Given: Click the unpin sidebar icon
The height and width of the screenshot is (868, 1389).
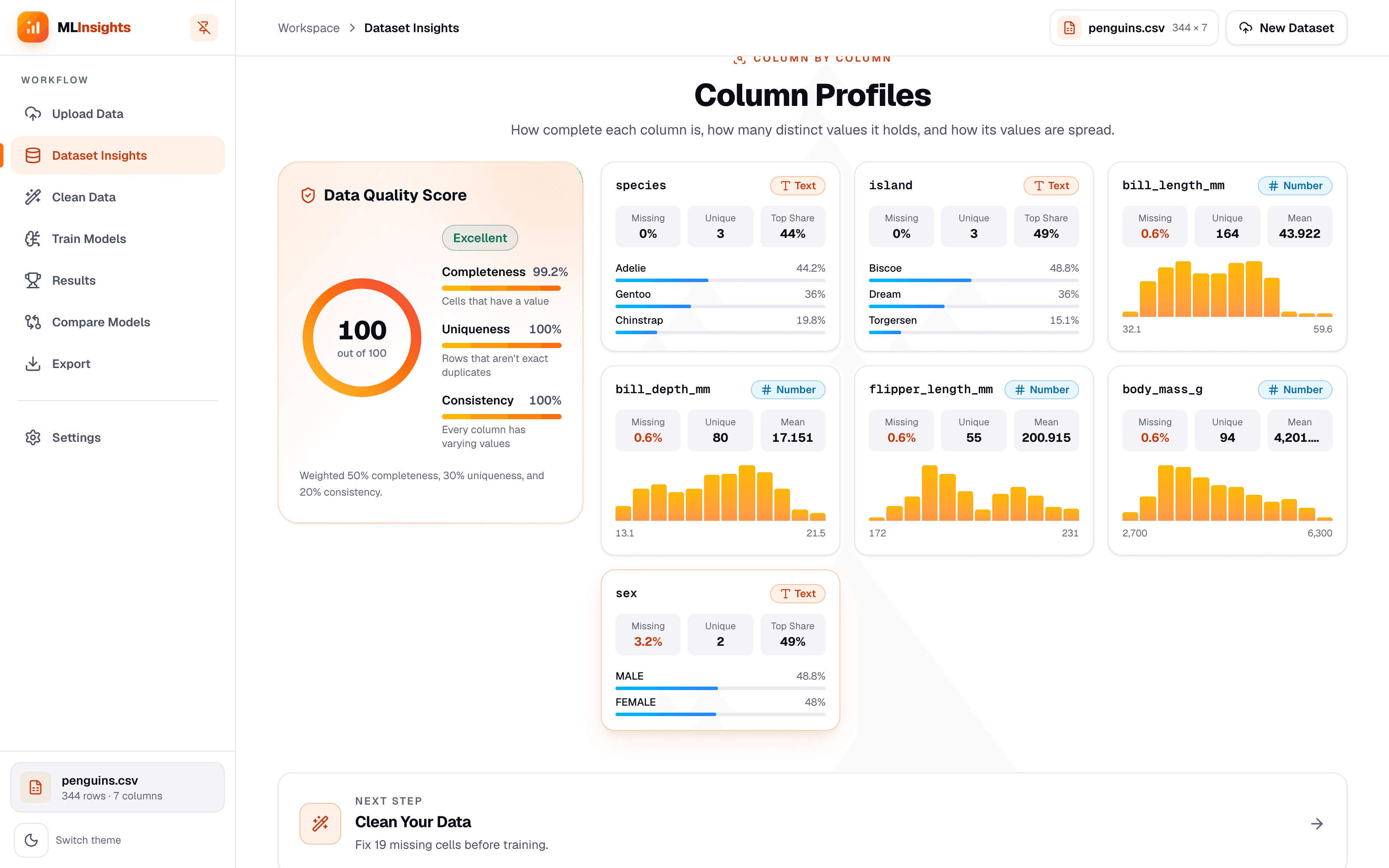Looking at the screenshot, I should click(x=204, y=27).
